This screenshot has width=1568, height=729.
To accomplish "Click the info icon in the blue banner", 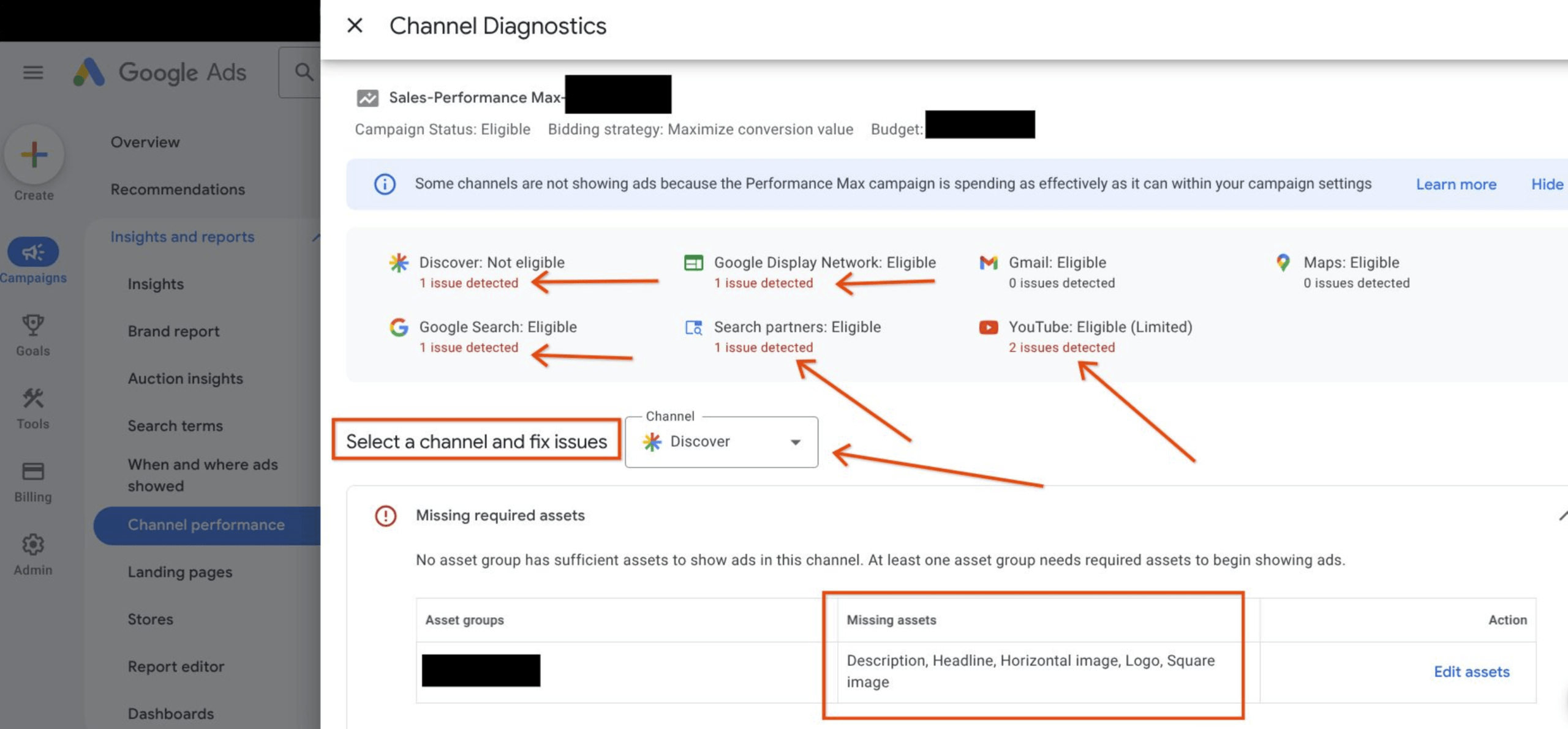I will pyautogui.click(x=385, y=184).
